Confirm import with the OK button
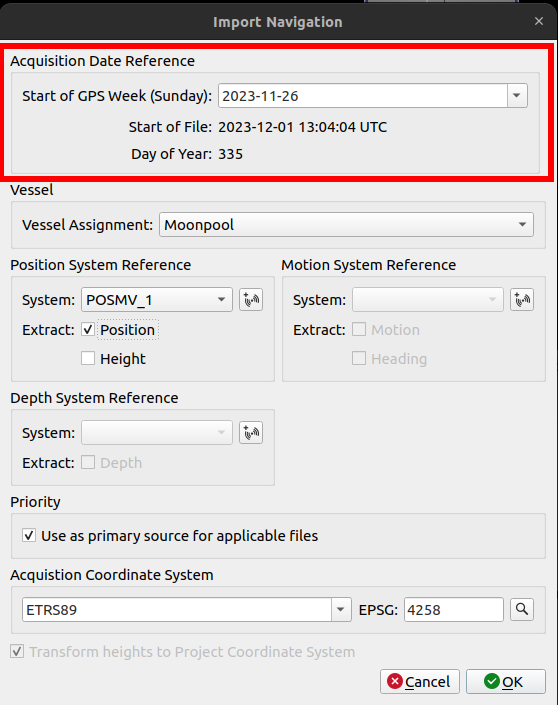Image resolution: width=558 pixels, height=705 pixels. click(x=506, y=682)
